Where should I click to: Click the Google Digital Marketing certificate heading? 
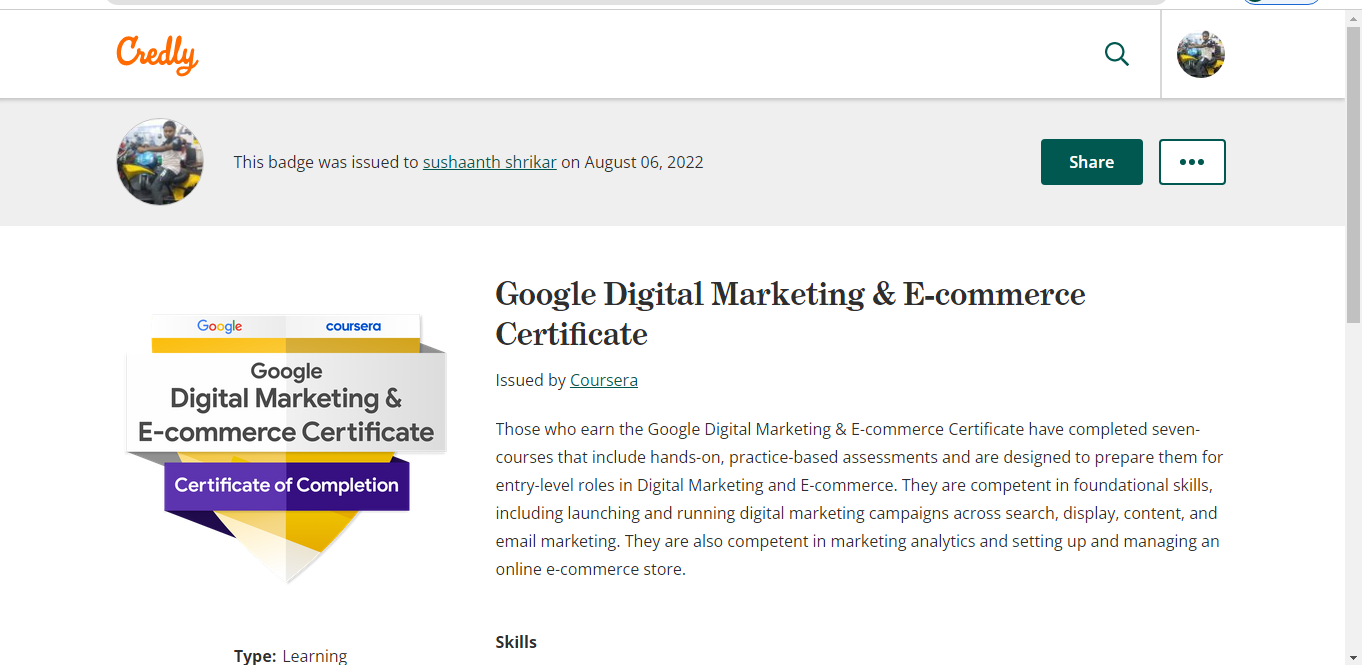pos(789,313)
